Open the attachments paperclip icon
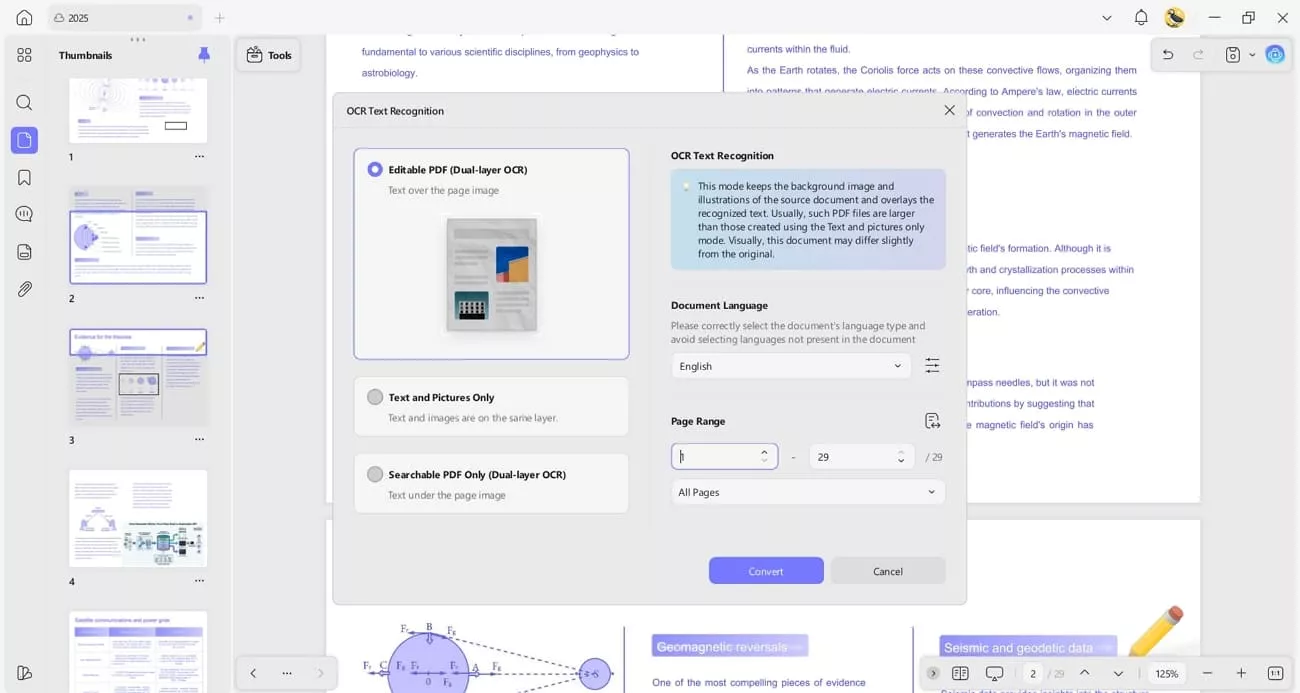The width and height of the screenshot is (1300, 693). coord(24,289)
